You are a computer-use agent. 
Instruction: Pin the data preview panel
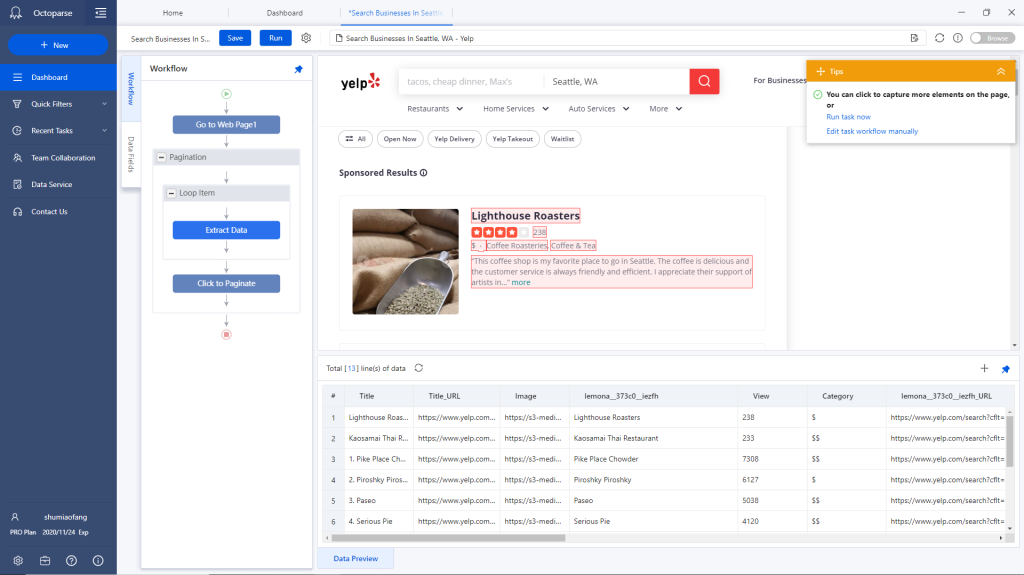click(x=1006, y=369)
